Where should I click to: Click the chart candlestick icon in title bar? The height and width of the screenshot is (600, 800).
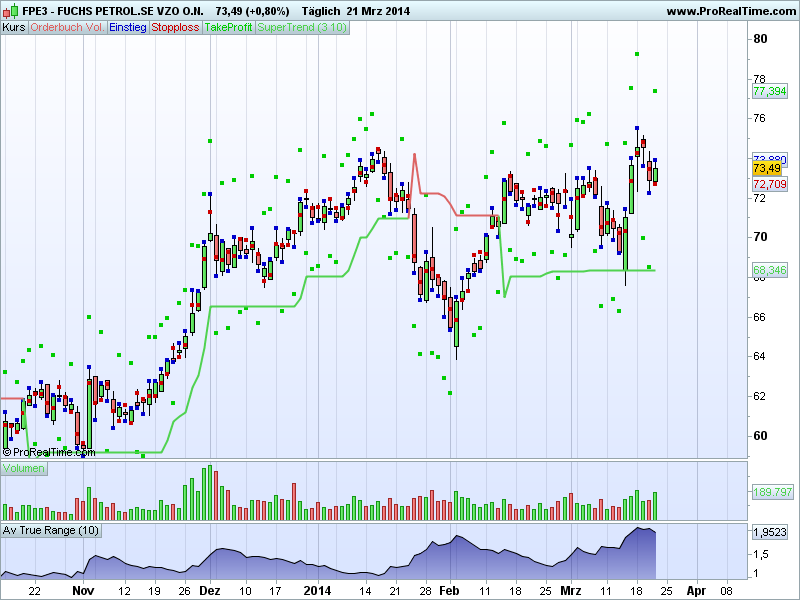click(10, 11)
